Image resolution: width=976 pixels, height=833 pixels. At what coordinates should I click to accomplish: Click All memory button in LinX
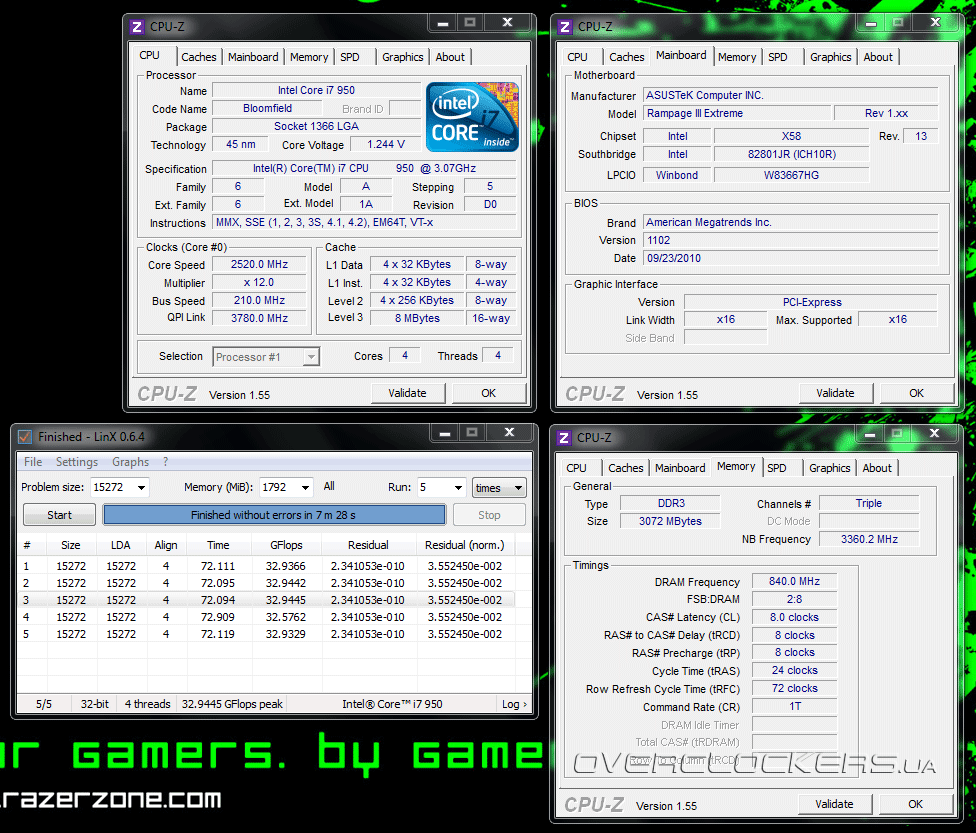click(x=329, y=486)
